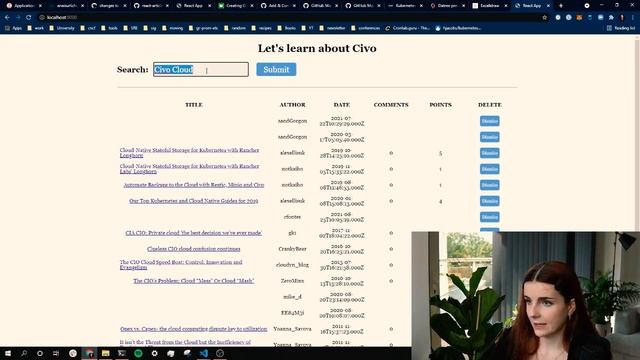Image resolution: width=640 pixels, height=360 pixels.
Task: Open the moving bookmarks folder
Action: 173,28
